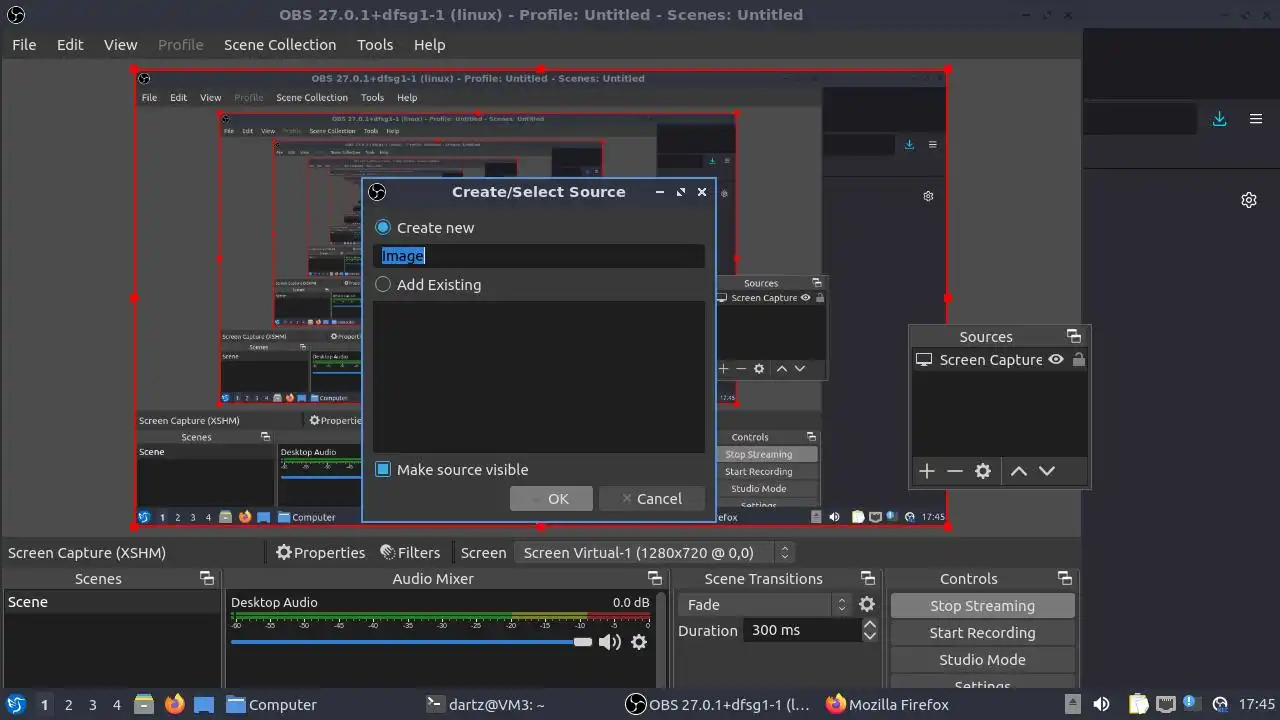Image resolution: width=1280 pixels, height=720 pixels.
Task: Open the Scene Collection menu
Action: click(280, 44)
